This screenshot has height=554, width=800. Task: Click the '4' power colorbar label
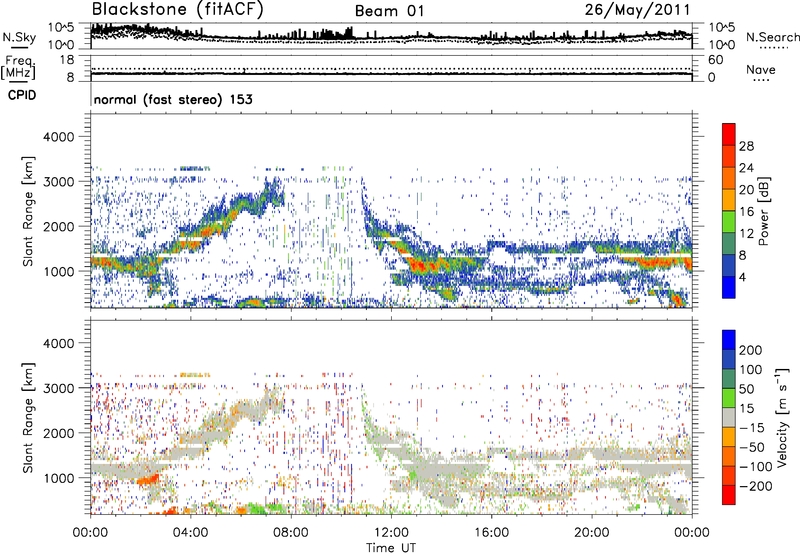pos(742,277)
